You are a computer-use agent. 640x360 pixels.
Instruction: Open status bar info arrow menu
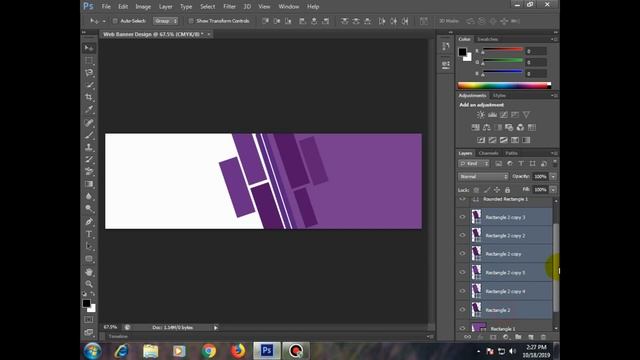(216, 327)
